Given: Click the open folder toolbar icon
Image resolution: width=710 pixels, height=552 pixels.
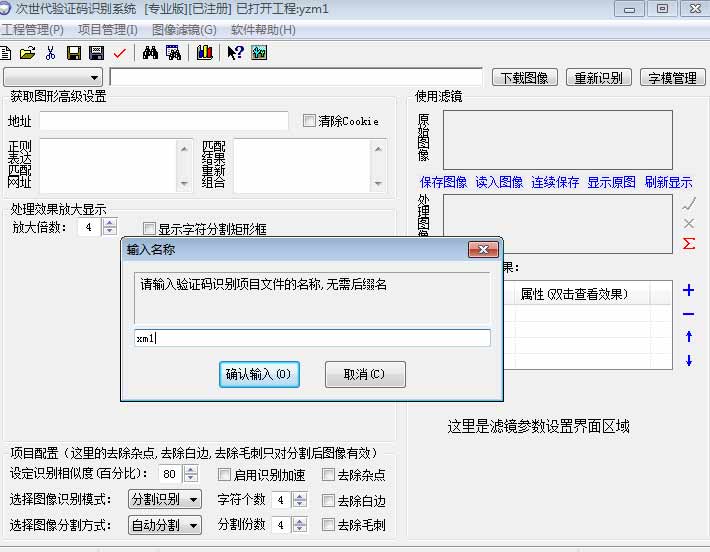Looking at the screenshot, I should pyautogui.click(x=27, y=53).
